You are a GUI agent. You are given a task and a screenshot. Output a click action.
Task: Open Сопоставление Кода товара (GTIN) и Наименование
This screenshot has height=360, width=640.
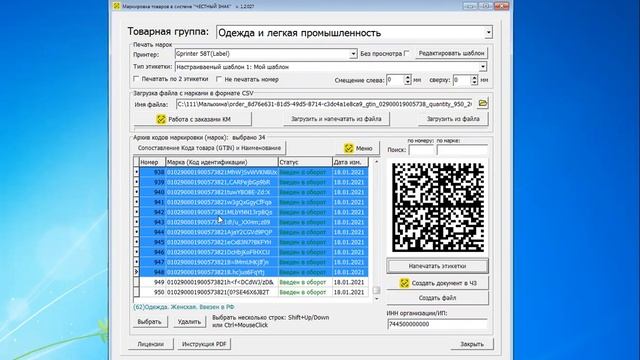[x=209, y=148]
